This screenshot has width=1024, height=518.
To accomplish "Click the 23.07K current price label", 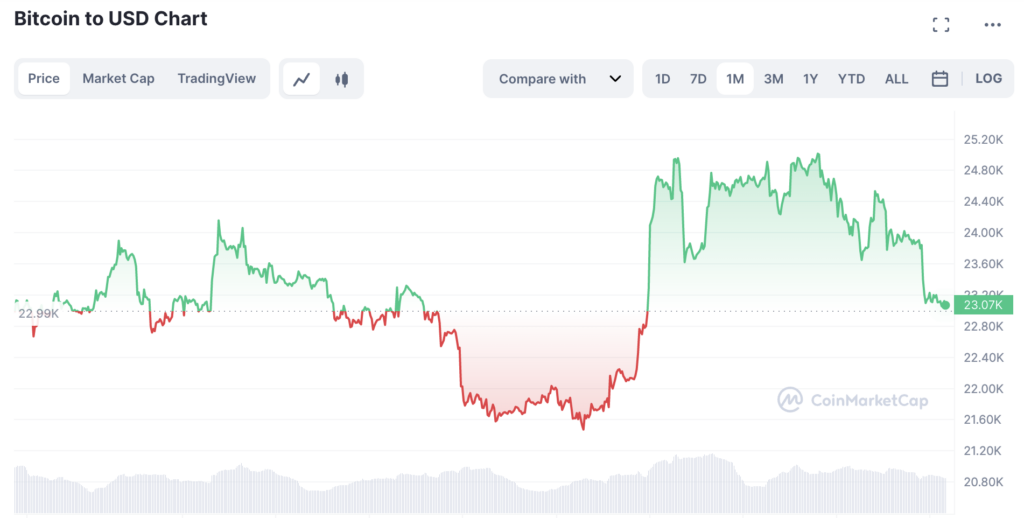I will pyautogui.click(x=981, y=305).
